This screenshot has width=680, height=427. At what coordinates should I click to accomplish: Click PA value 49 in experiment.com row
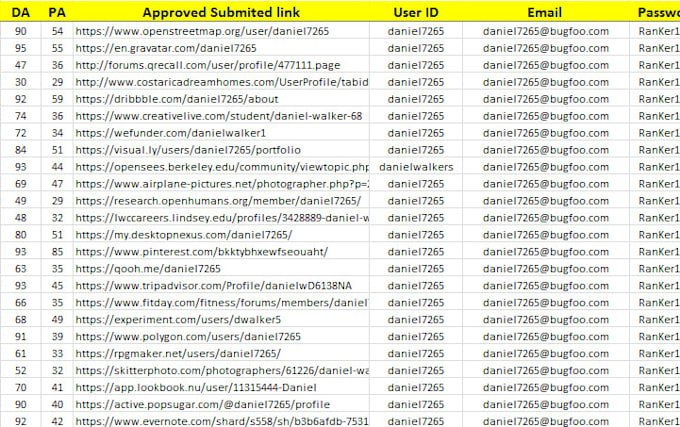[x=57, y=319]
